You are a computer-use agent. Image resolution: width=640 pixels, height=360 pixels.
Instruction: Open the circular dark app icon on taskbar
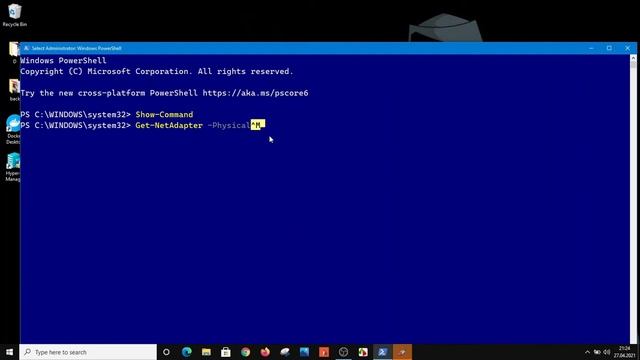coord(343,352)
